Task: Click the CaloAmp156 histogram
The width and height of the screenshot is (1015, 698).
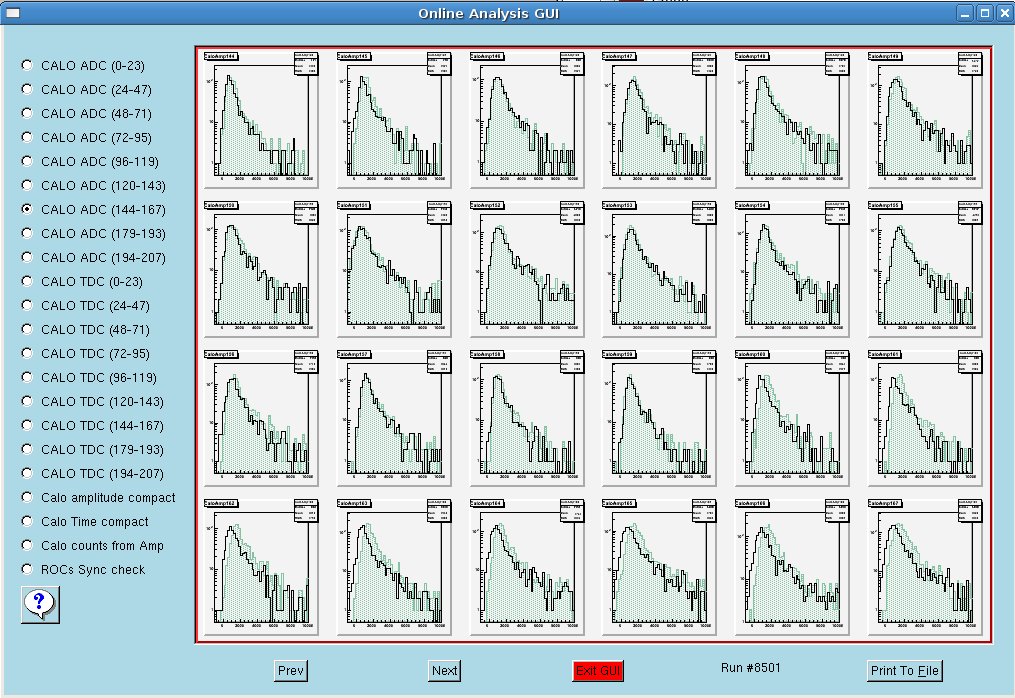Action: pyautogui.click(x=261, y=418)
